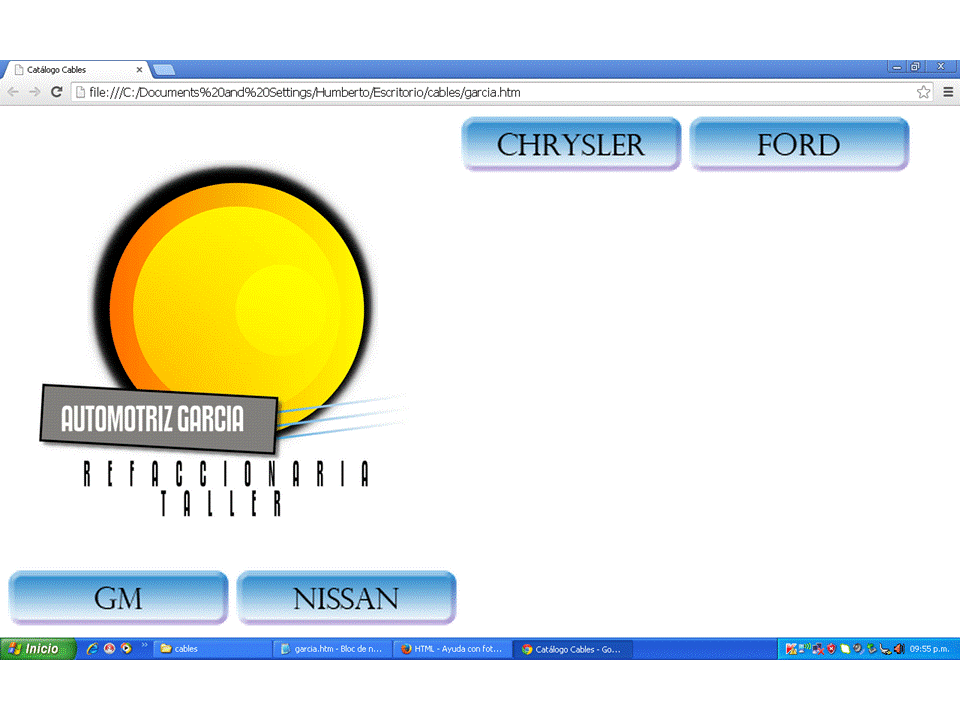The width and height of the screenshot is (960, 720).
Task: Open the red security shield tray icon
Action: click(x=831, y=648)
